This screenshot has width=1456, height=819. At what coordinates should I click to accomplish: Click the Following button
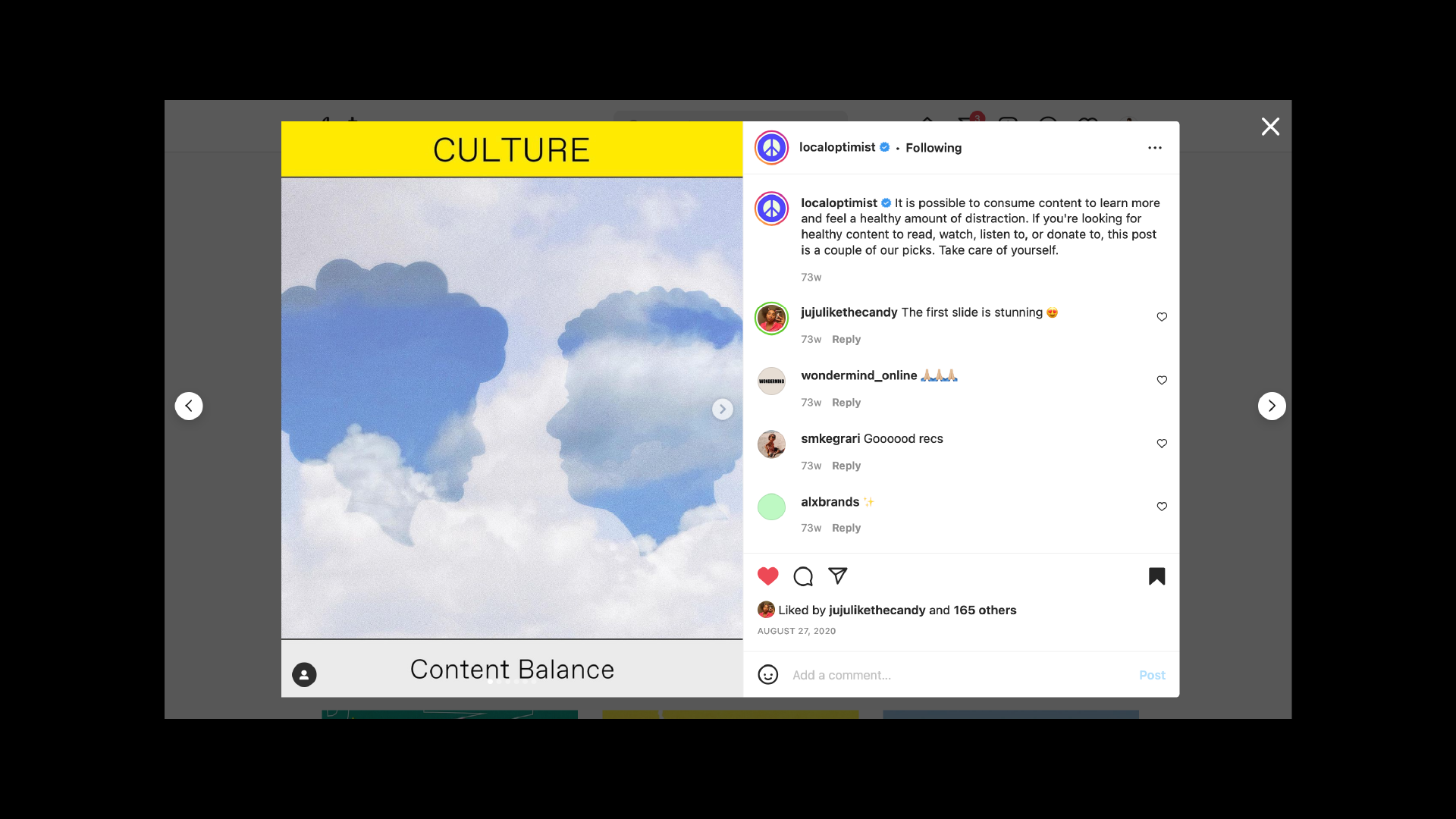933,148
